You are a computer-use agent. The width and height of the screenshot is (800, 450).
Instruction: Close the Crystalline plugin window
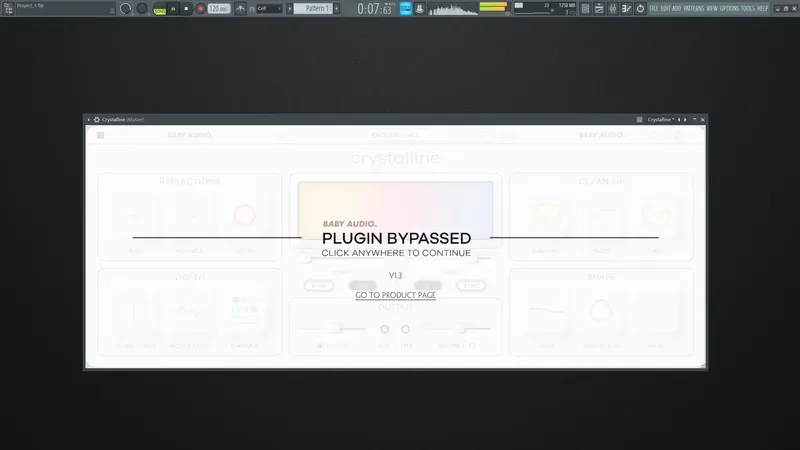coord(703,119)
